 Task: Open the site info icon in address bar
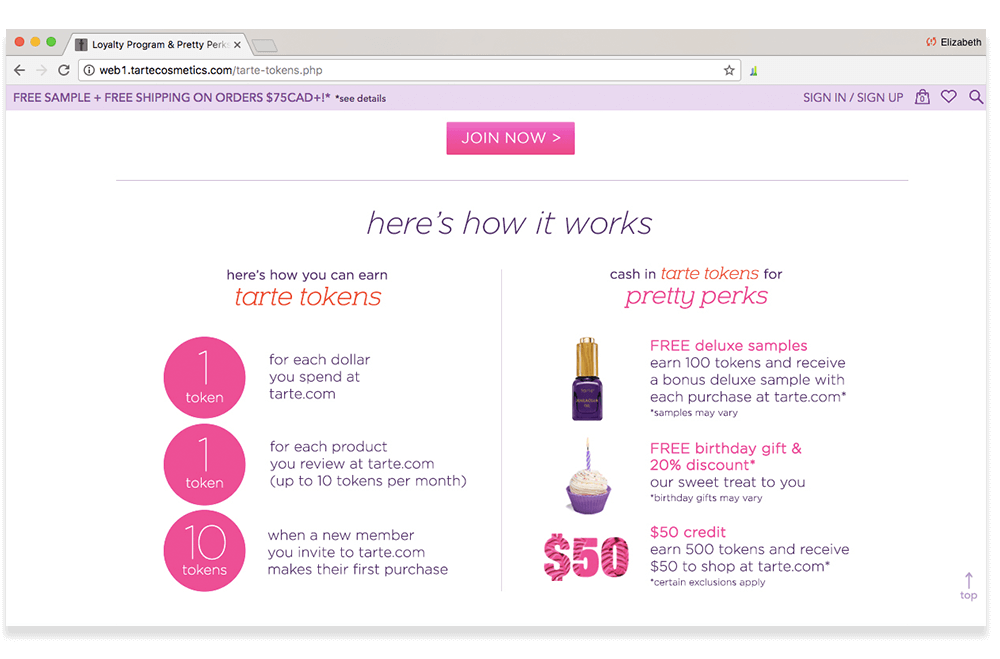point(89,70)
